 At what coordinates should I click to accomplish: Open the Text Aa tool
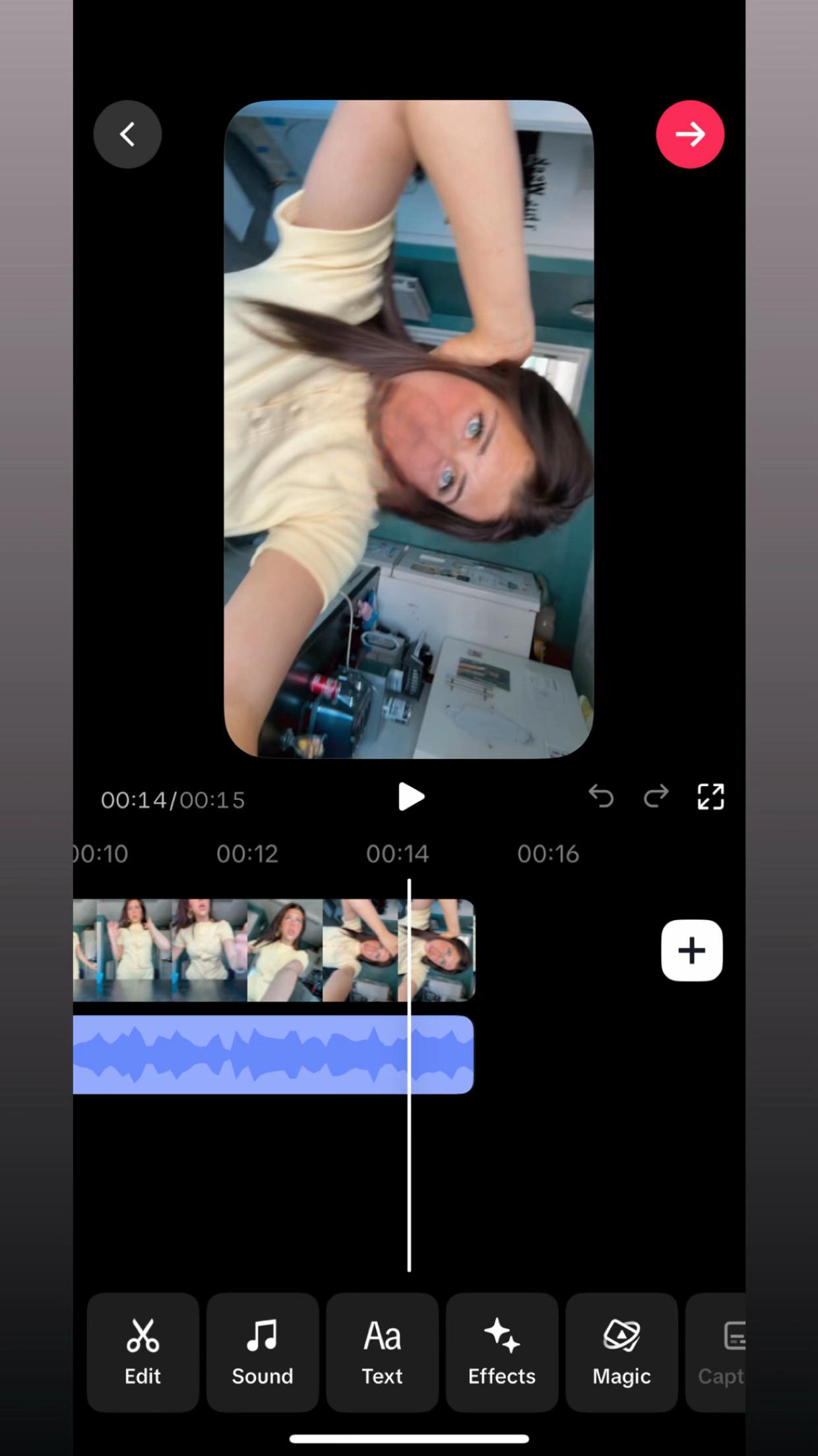pyautogui.click(x=382, y=1352)
